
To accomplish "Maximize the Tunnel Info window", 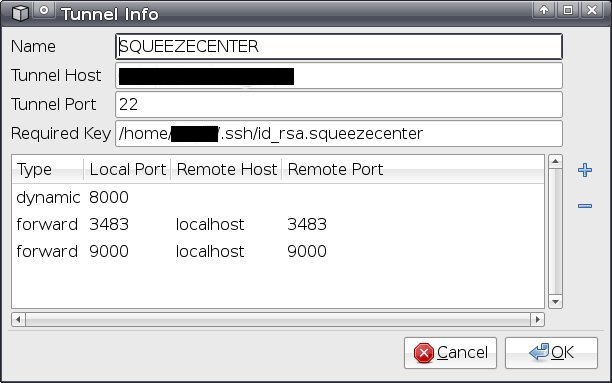I will click(x=568, y=10).
